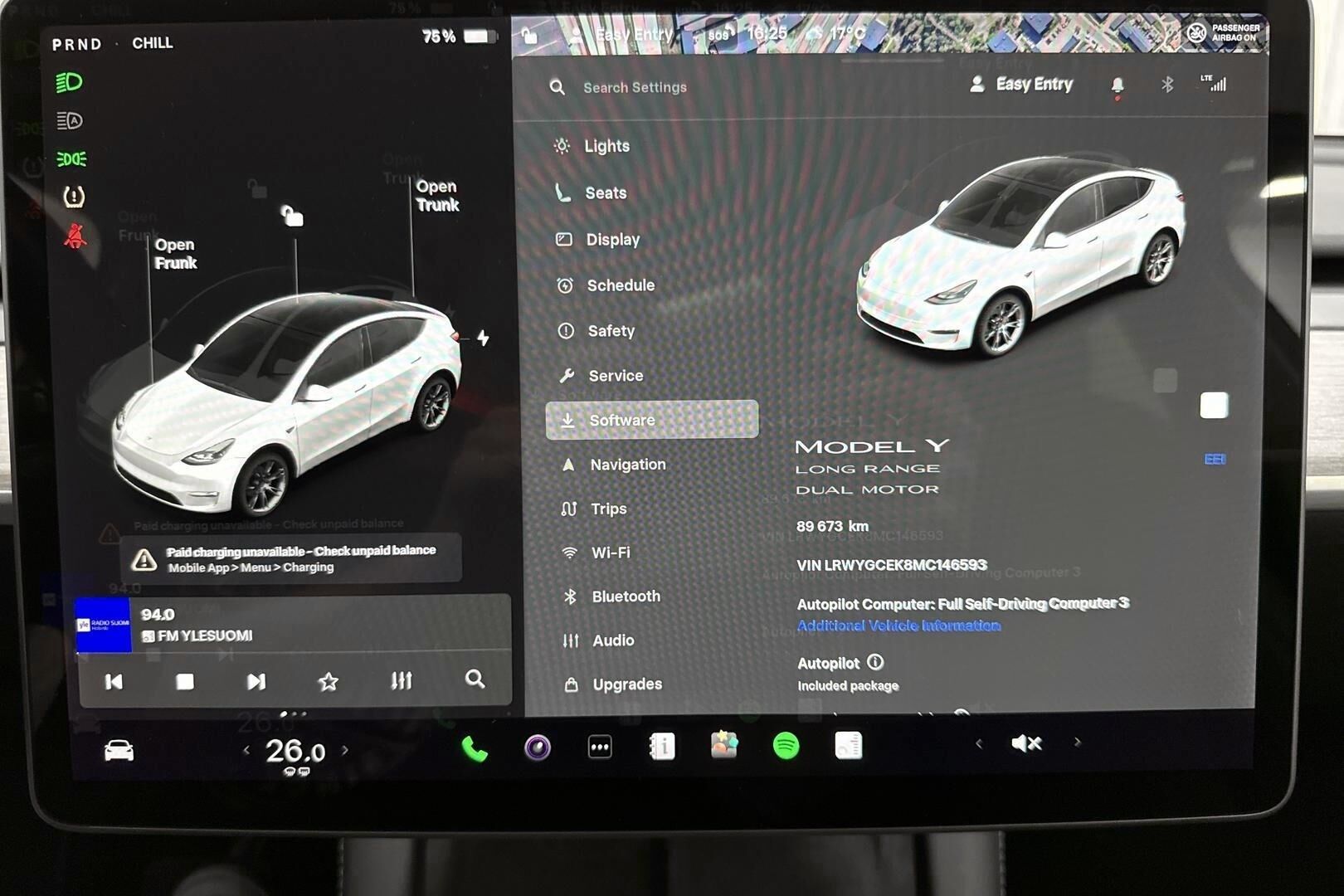Tap the car controls icon

(119, 751)
